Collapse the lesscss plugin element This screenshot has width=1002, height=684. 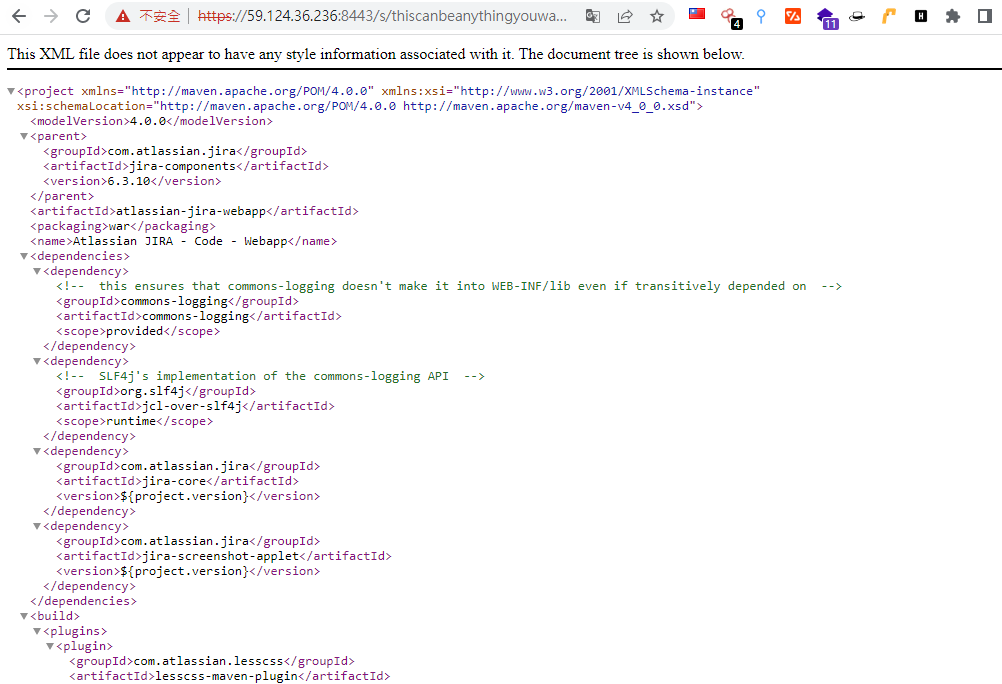[x=50, y=646]
